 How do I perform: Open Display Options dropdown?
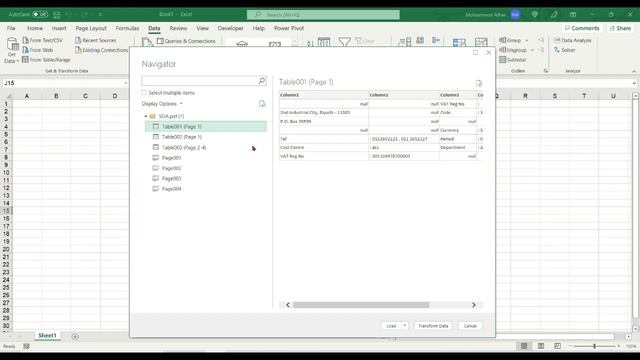pos(162,104)
